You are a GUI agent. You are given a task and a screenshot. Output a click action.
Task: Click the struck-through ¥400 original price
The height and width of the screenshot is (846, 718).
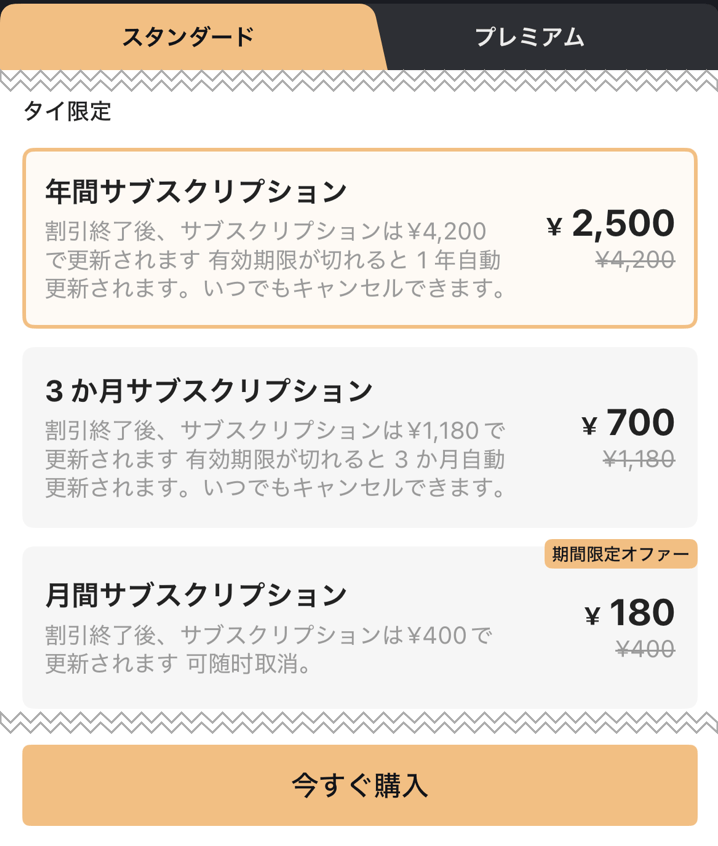645,649
